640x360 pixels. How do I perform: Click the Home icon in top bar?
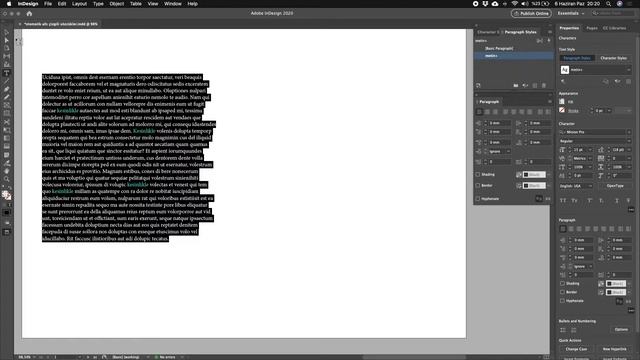[29, 13]
